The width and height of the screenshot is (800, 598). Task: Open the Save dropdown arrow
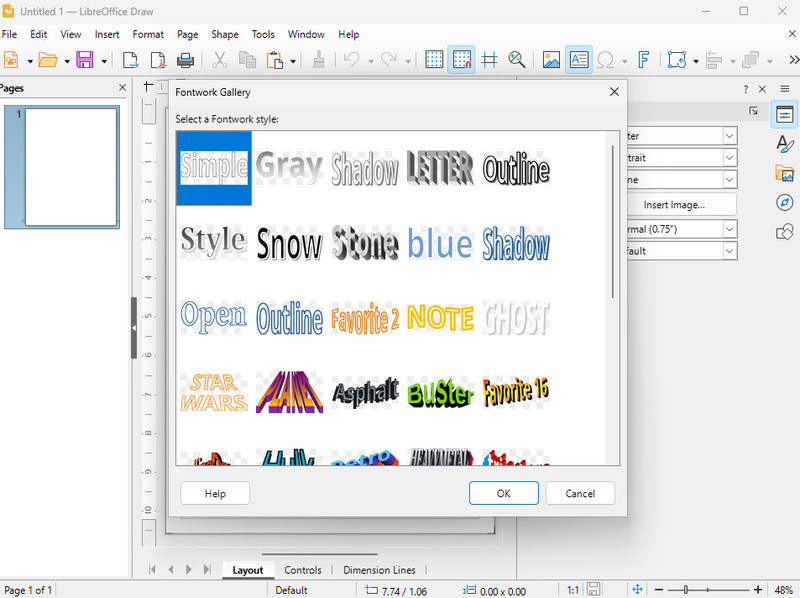click(104, 61)
